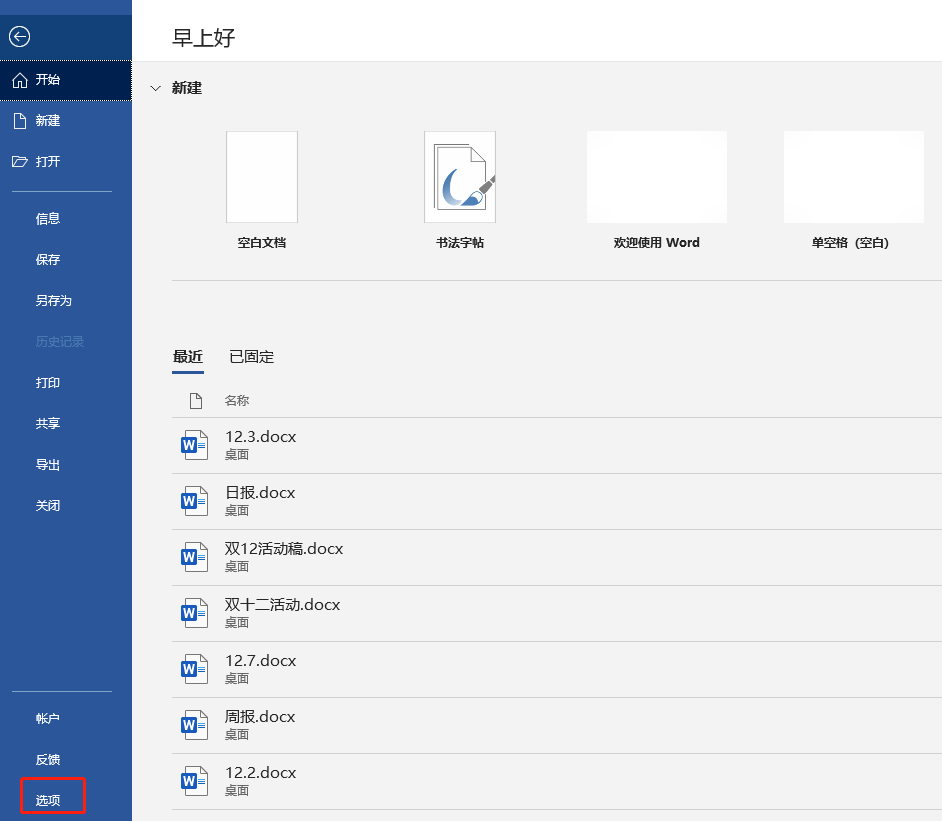This screenshot has height=821, width=942.
Task: Open 双十二活动.docx from recent list
Action: tap(557, 613)
